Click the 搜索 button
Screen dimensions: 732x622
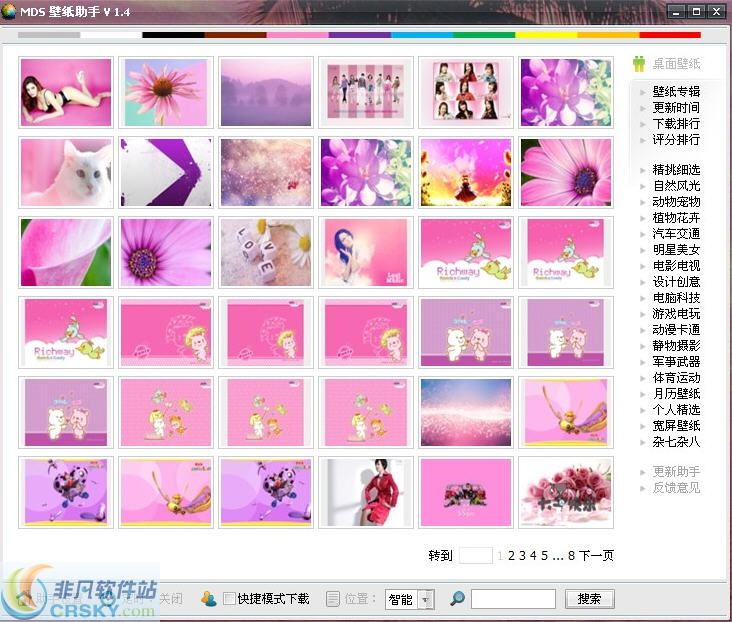tap(589, 599)
